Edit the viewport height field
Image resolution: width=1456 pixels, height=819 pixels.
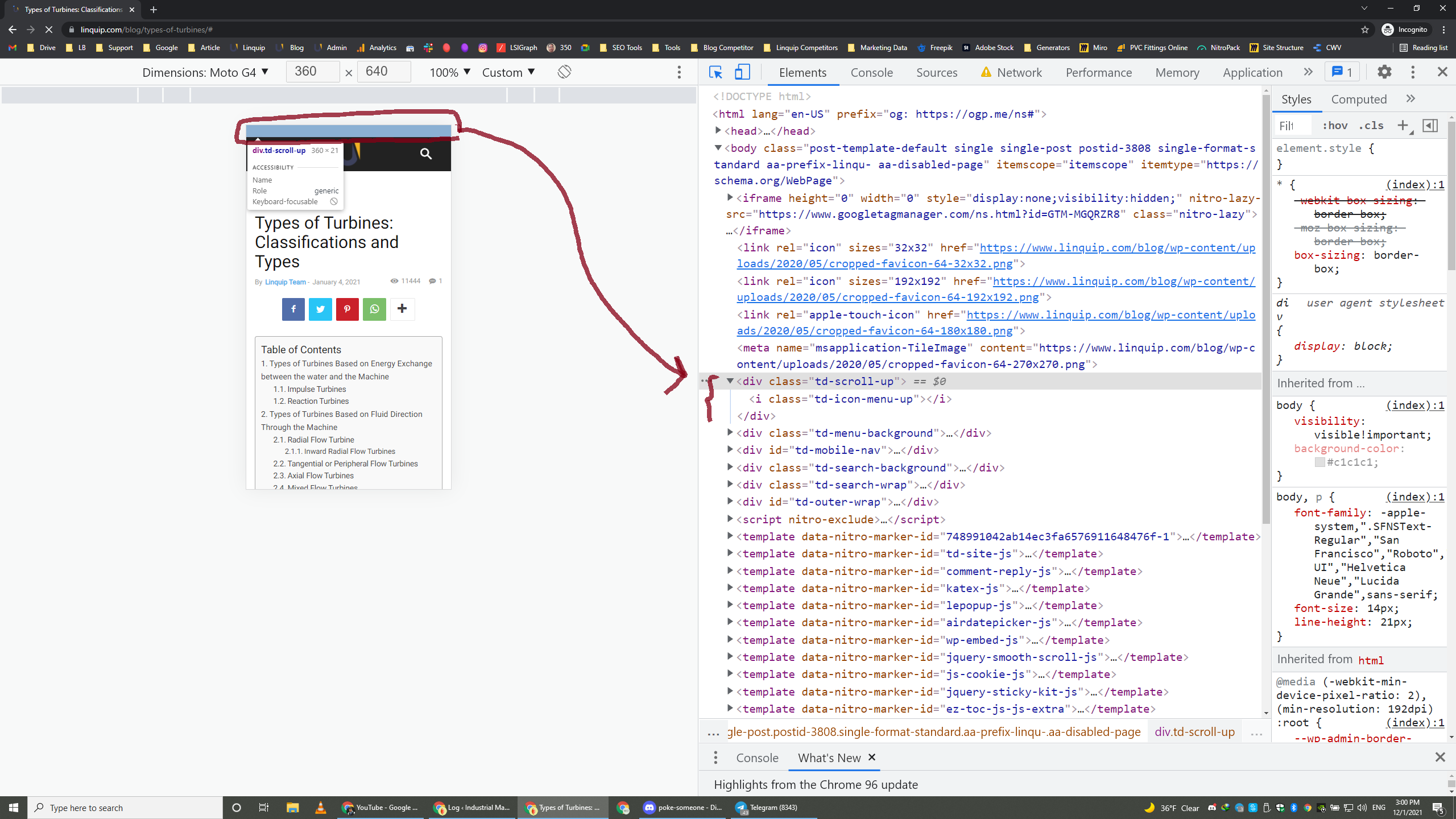tap(383, 72)
